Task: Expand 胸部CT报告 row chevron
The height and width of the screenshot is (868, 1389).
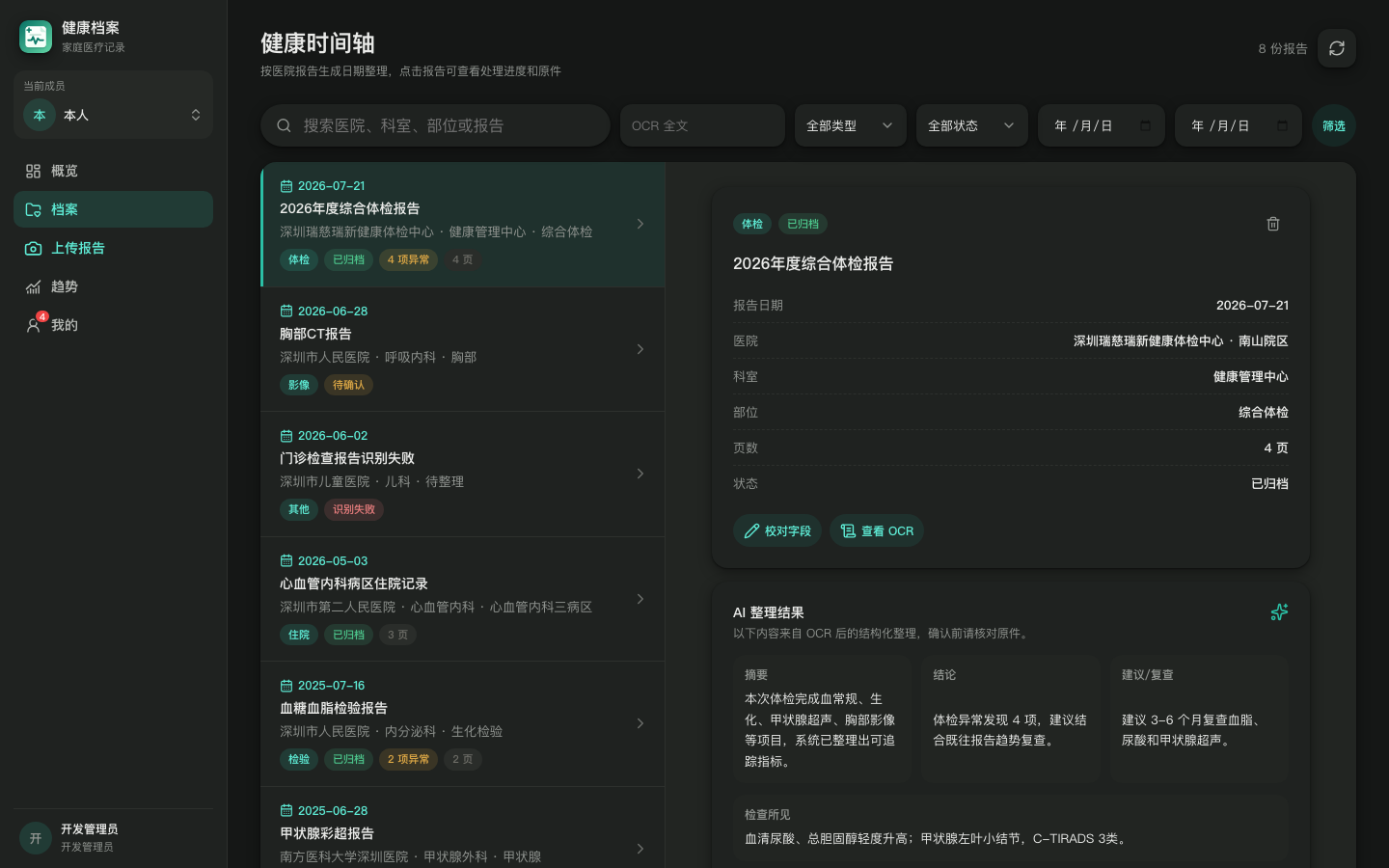Action: [640, 349]
